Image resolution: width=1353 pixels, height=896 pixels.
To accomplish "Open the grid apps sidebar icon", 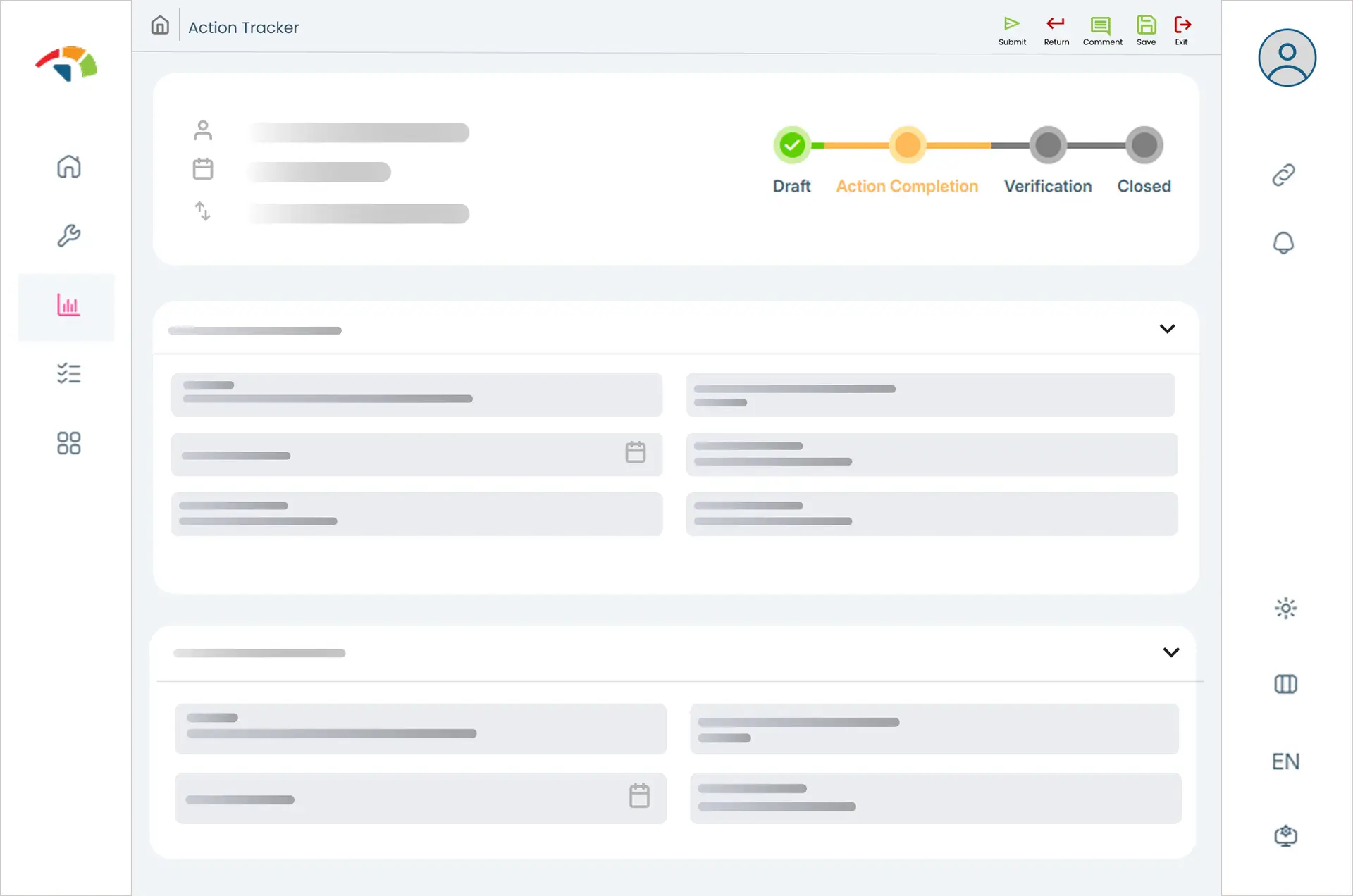I will [x=68, y=443].
